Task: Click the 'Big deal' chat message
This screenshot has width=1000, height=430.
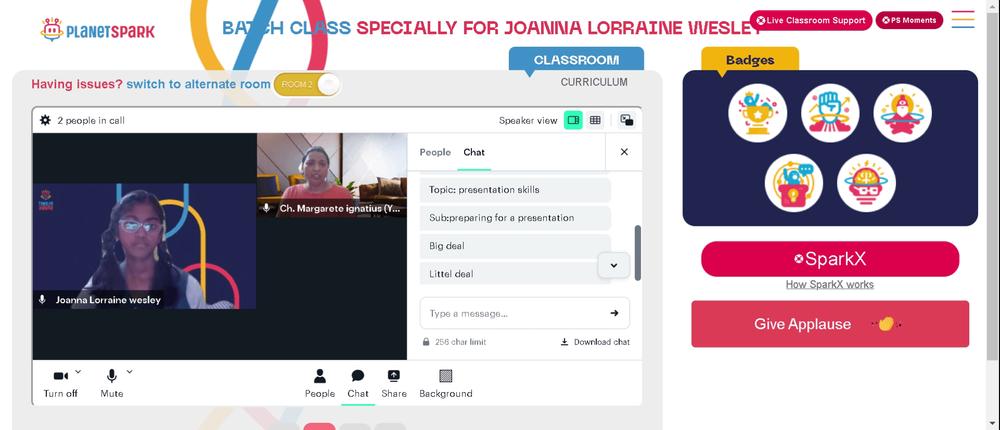Action: tap(515, 246)
